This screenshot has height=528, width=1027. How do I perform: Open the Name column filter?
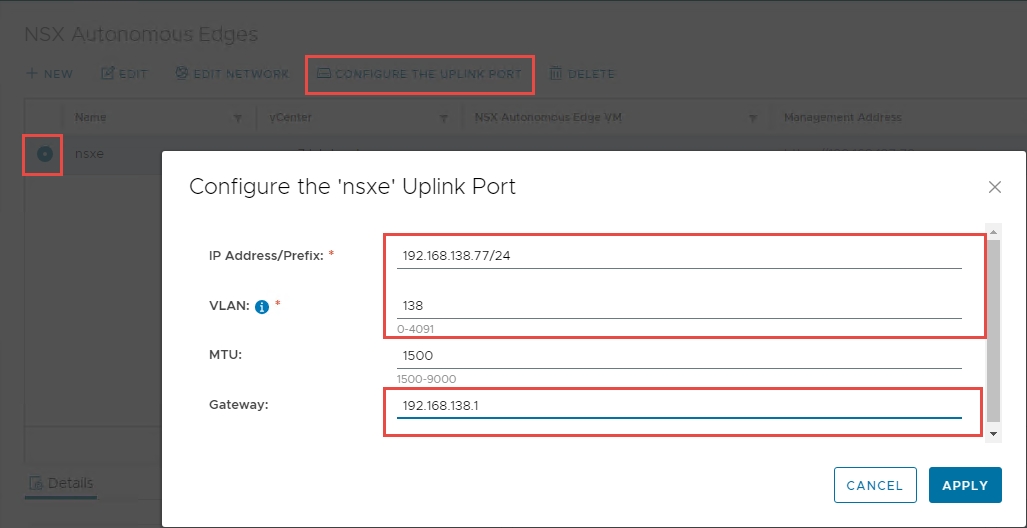tap(237, 118)
